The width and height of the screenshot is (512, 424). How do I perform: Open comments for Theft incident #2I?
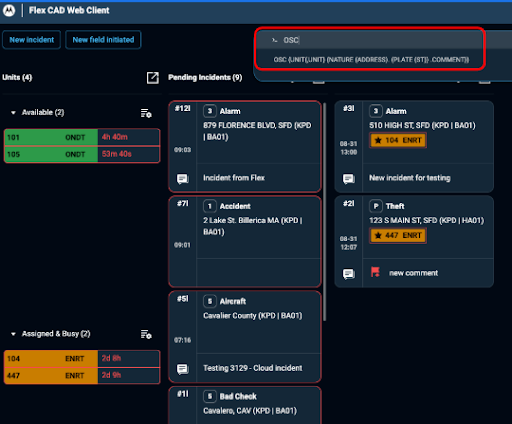coord(348,274)
